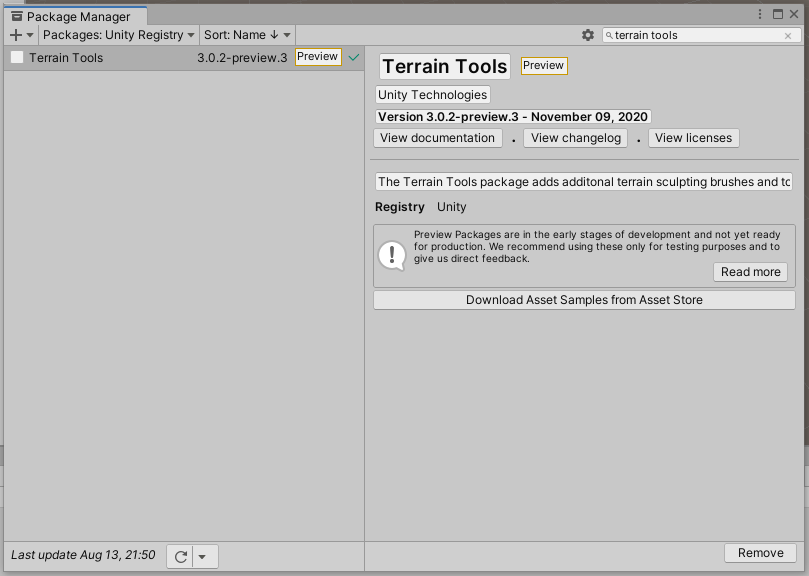Click the terrain tools search field

[701, 35]
